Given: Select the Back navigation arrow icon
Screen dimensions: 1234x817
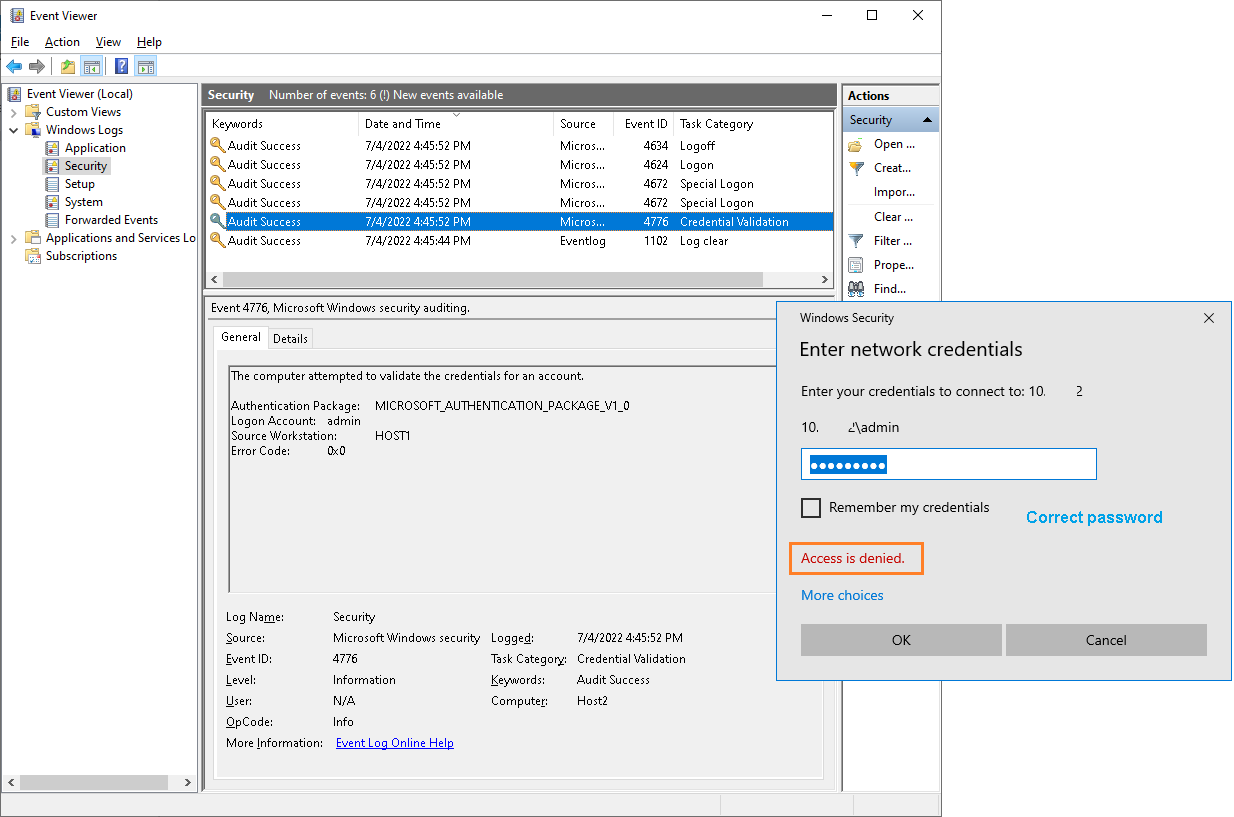Looking at the screenshot, I should pyautogui.click(x=14, y=66).
